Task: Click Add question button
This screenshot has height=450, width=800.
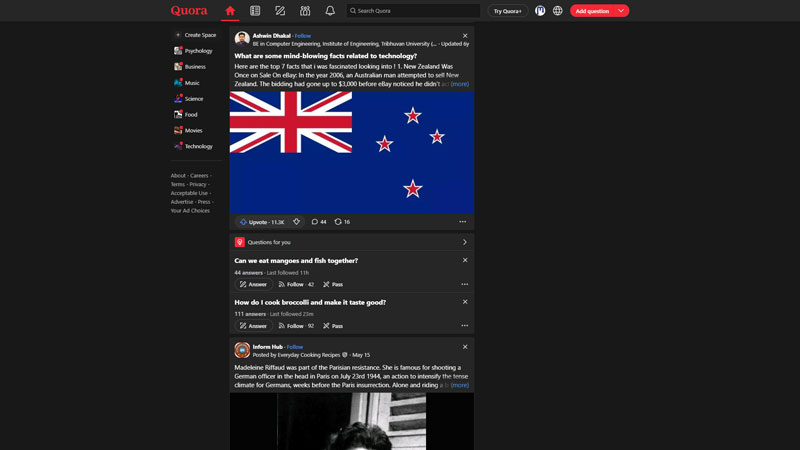Action: pyautogui.click(x=592, y=11)
